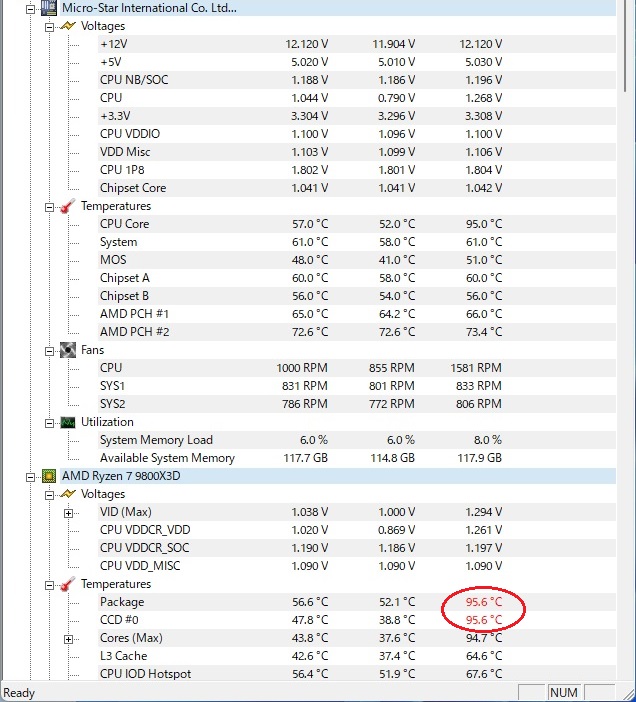Click the Ryzen Temperatures thermometer icon
Screen dimensions: 636x702
68,584
